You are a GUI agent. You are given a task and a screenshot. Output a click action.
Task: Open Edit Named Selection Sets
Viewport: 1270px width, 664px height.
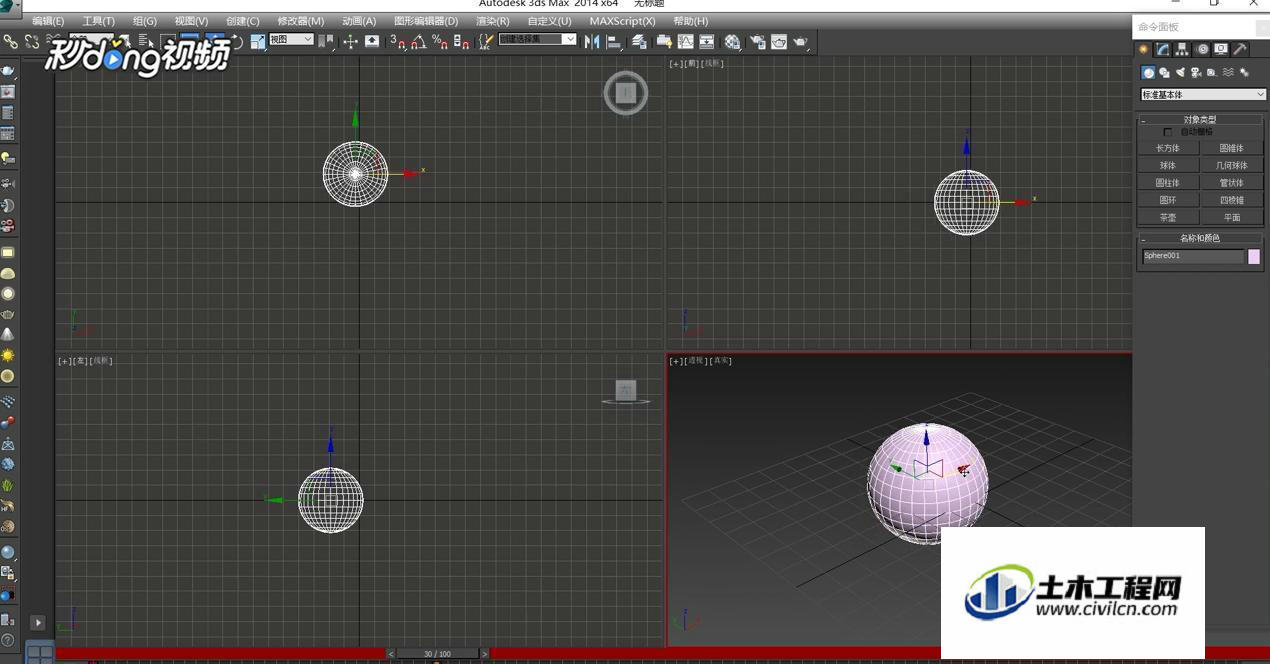(486, 41)
